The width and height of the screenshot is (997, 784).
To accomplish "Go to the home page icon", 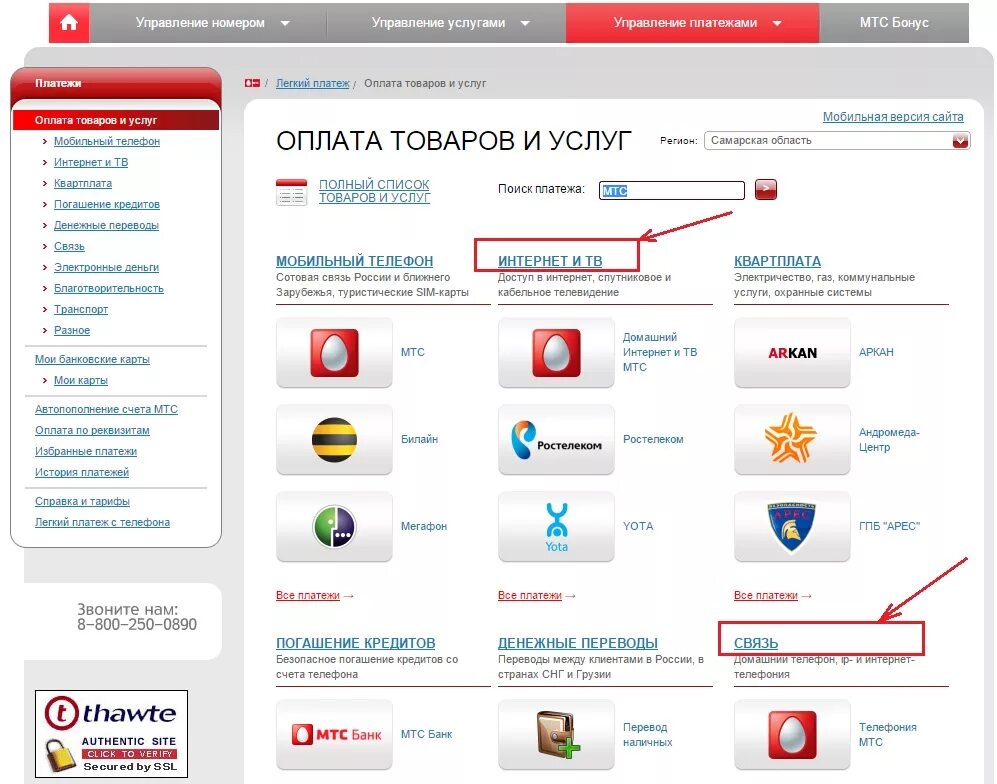I will click(69, 23).
